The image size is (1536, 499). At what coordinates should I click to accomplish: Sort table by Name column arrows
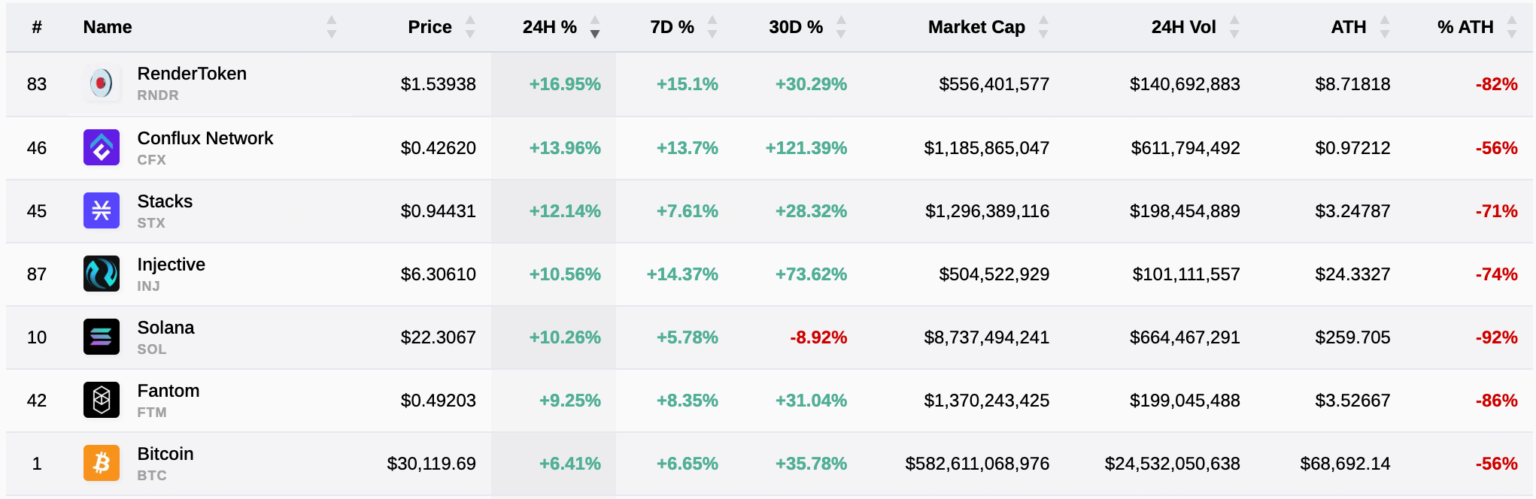tap(332, 27)
